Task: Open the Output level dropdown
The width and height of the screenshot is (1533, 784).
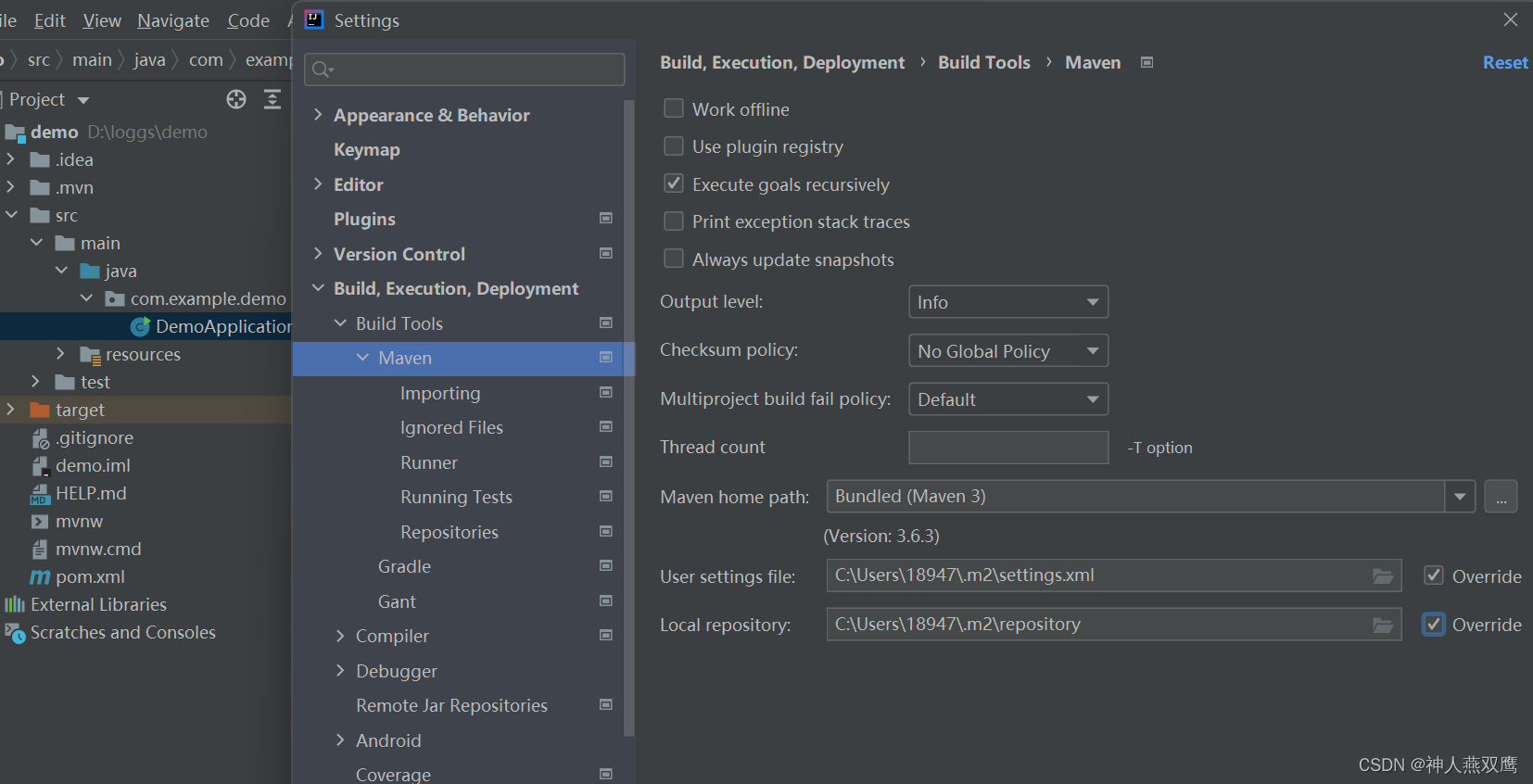Action: point(1008,302)
